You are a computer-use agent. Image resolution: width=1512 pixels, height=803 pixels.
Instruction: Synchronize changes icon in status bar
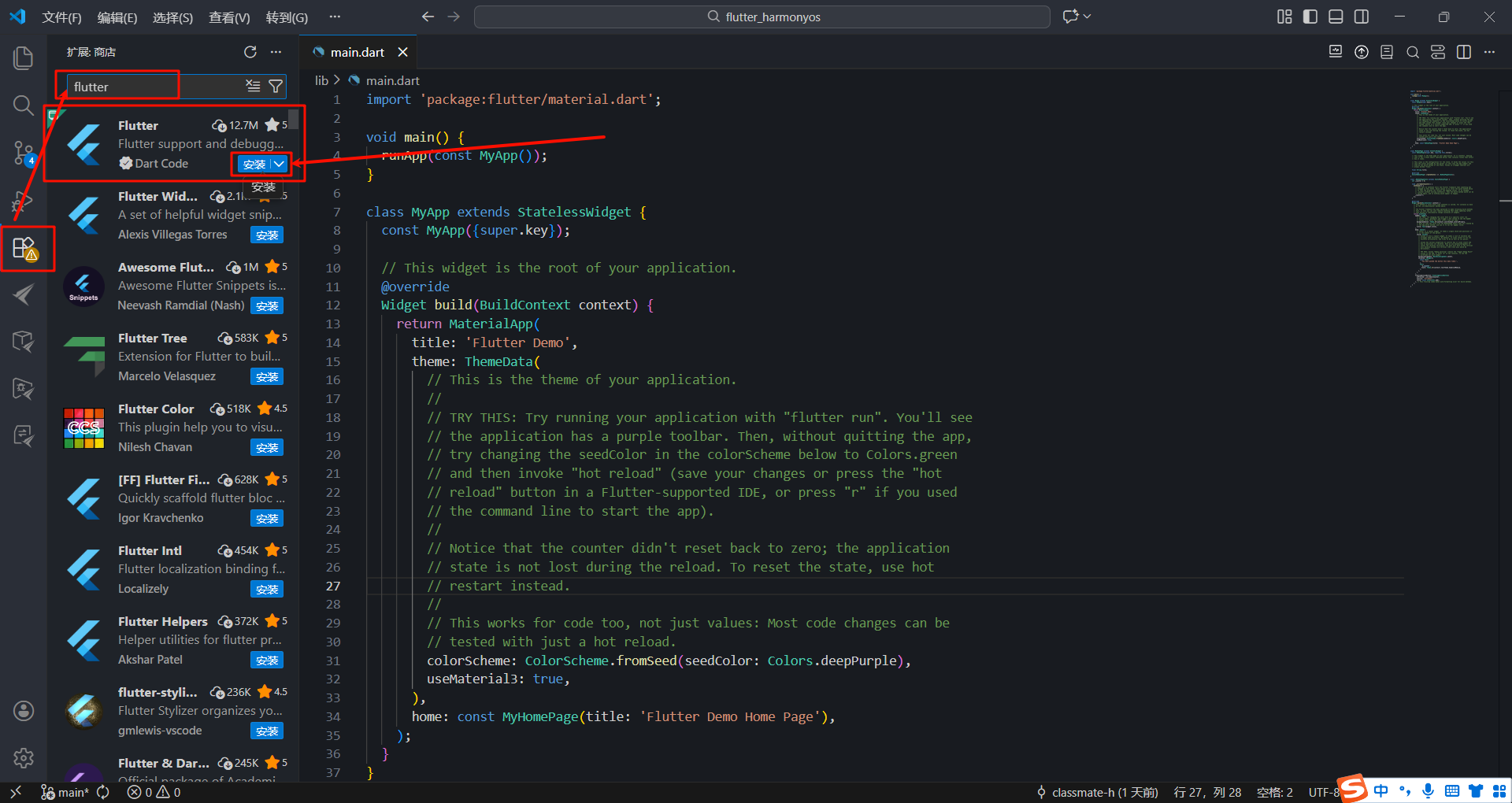coord(103,792)
